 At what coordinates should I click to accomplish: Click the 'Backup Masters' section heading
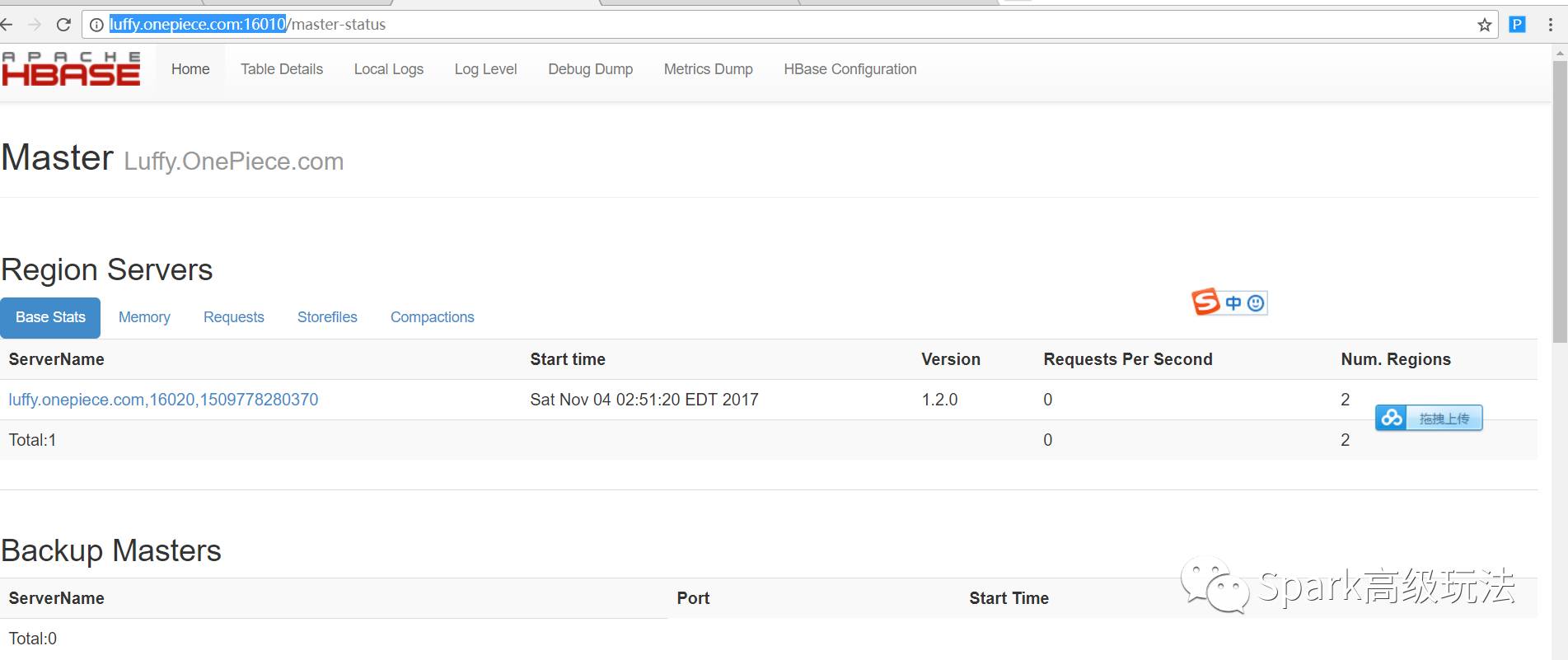[x=111, y=550]
